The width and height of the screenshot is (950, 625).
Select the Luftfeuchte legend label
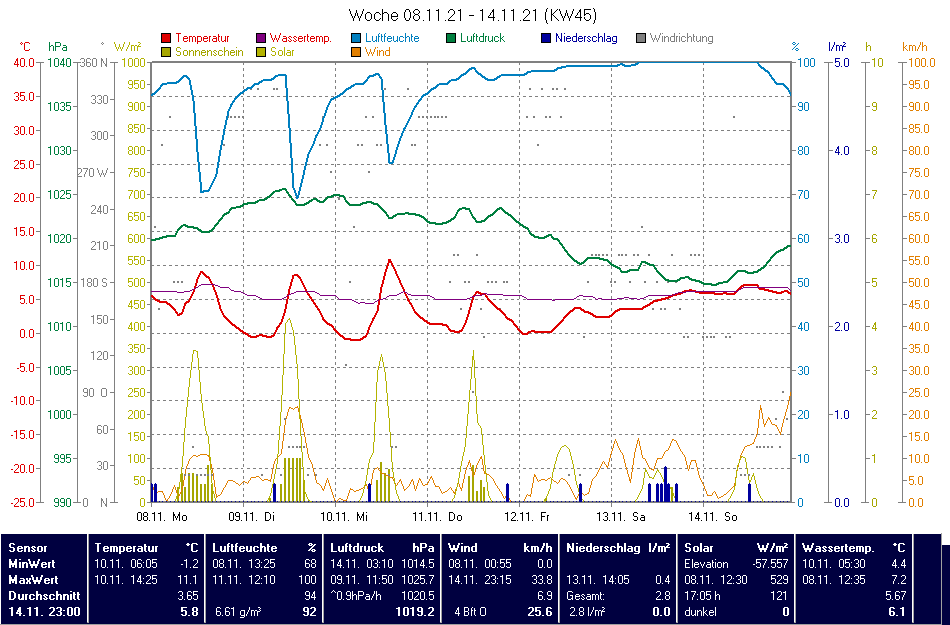coord(392,38)
